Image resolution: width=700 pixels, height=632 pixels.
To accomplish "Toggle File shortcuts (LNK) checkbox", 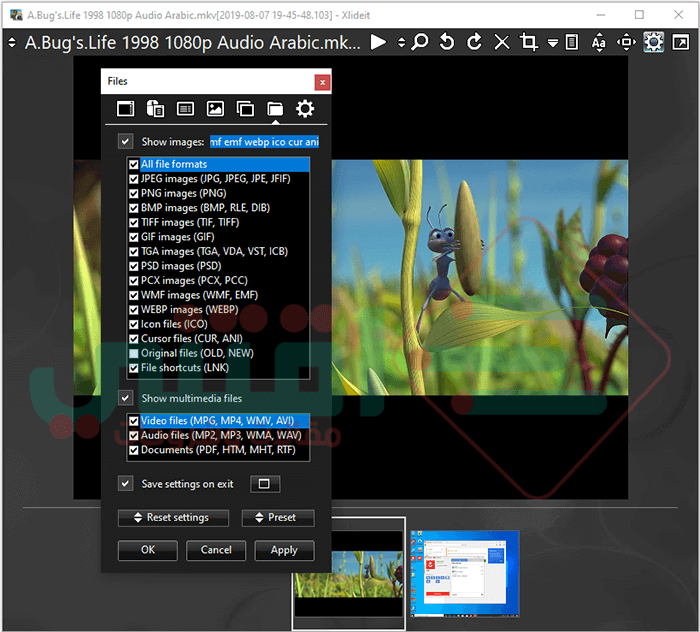I will pos(133,368).
